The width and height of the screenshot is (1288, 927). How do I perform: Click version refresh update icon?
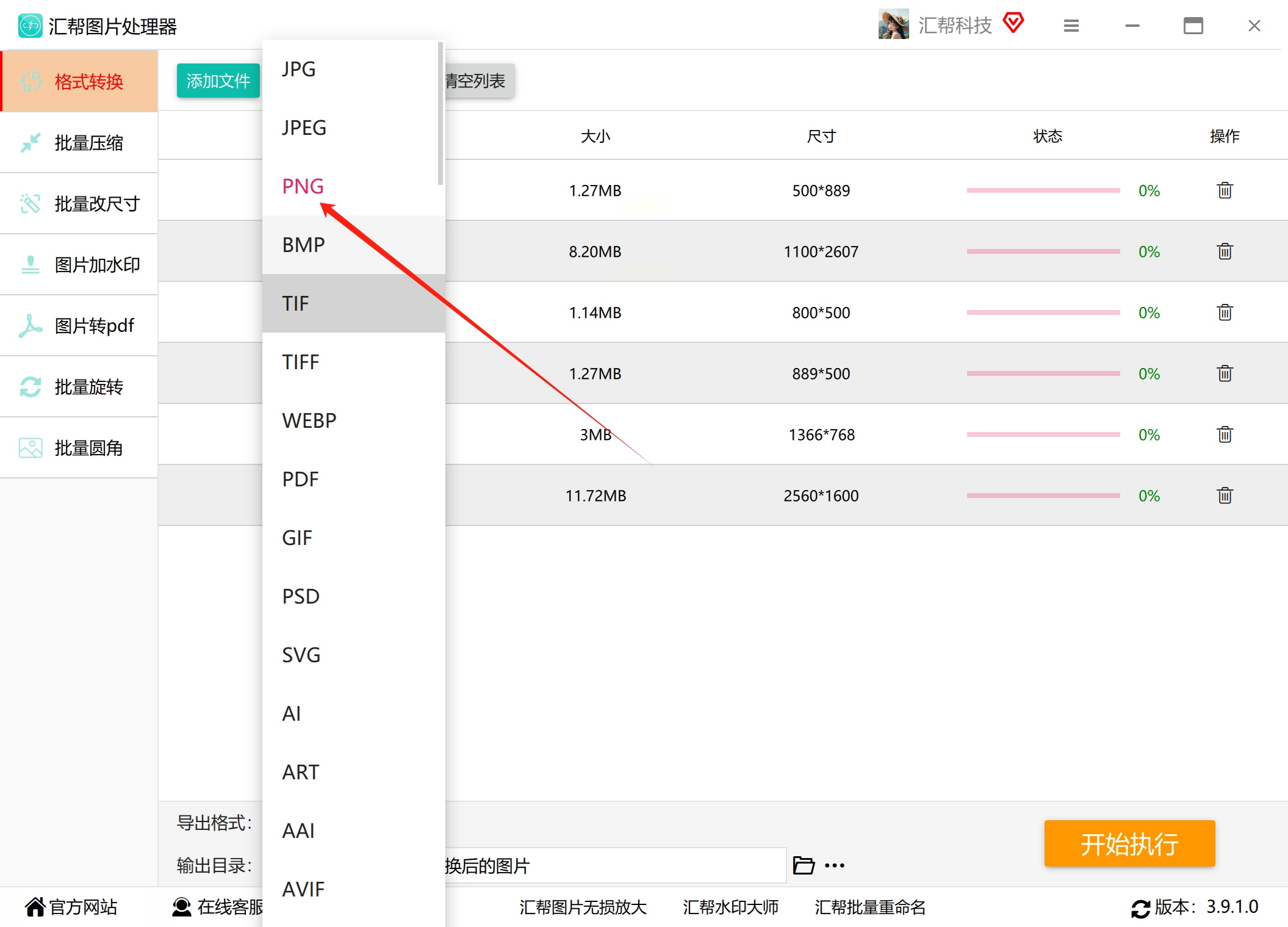tap(1140, 908)
